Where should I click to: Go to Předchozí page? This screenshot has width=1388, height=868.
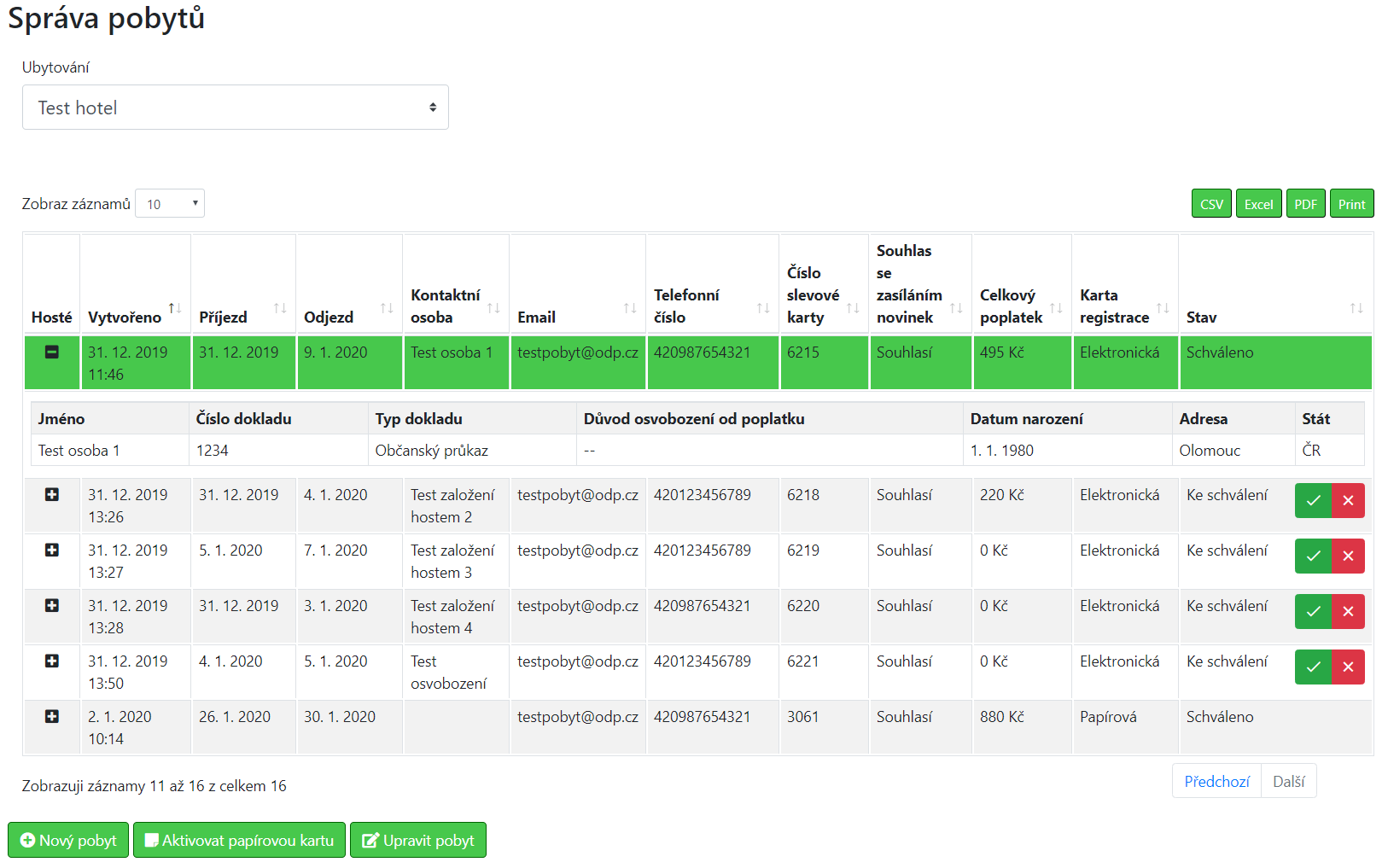click(1216, 781)
